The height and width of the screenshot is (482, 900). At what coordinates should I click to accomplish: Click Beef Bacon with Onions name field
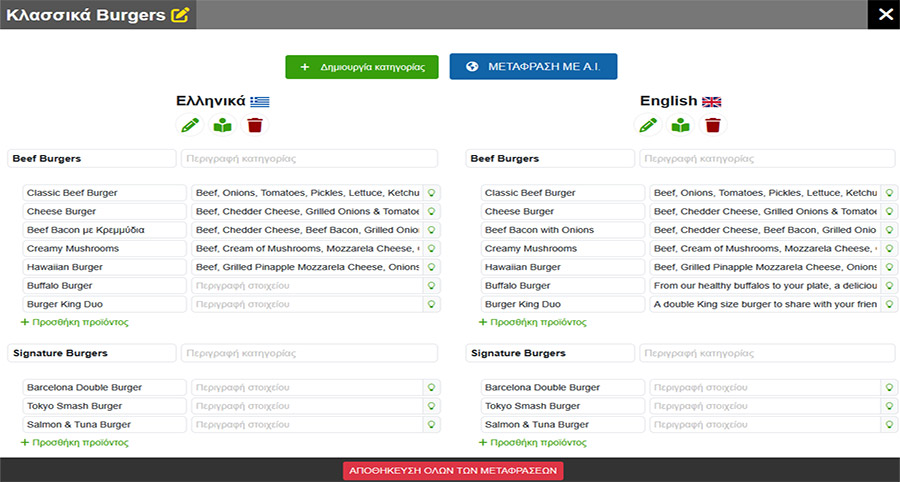pyautogui.click(x=562, y=230)
